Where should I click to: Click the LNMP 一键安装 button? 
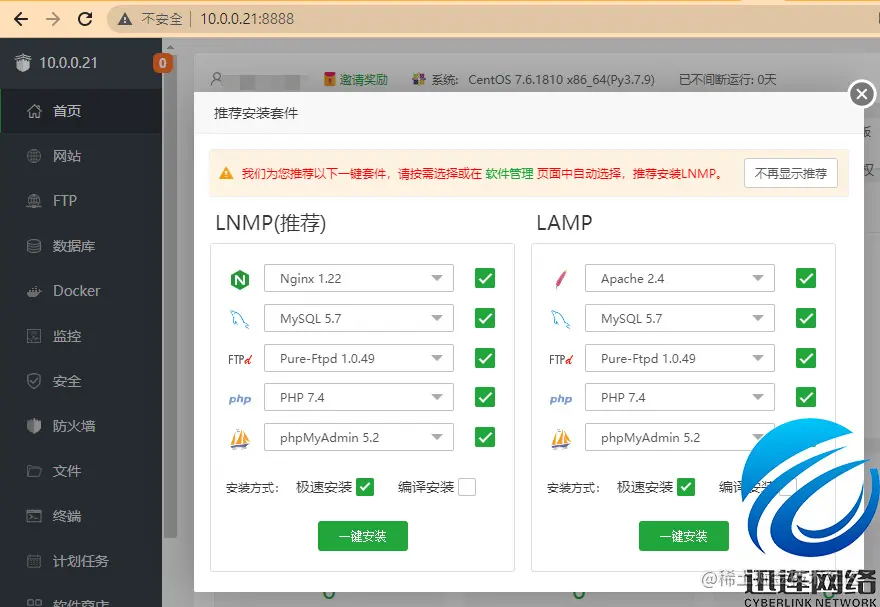(363, 536)
